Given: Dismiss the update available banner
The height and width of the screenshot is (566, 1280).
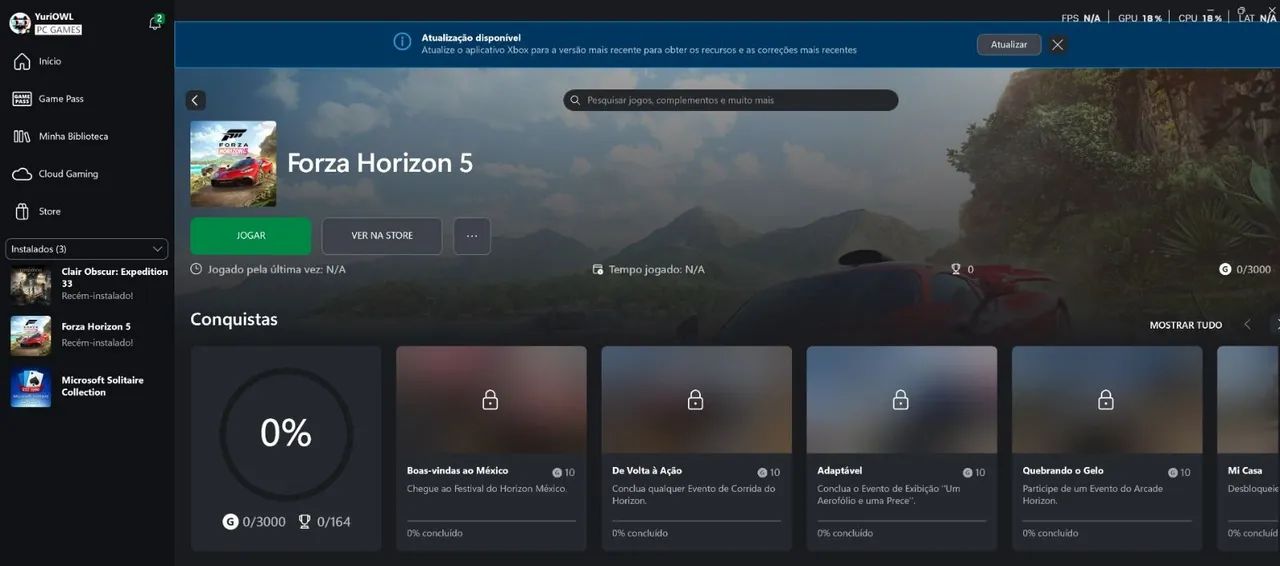Looking at the screenshot, I should [1058, 44].
